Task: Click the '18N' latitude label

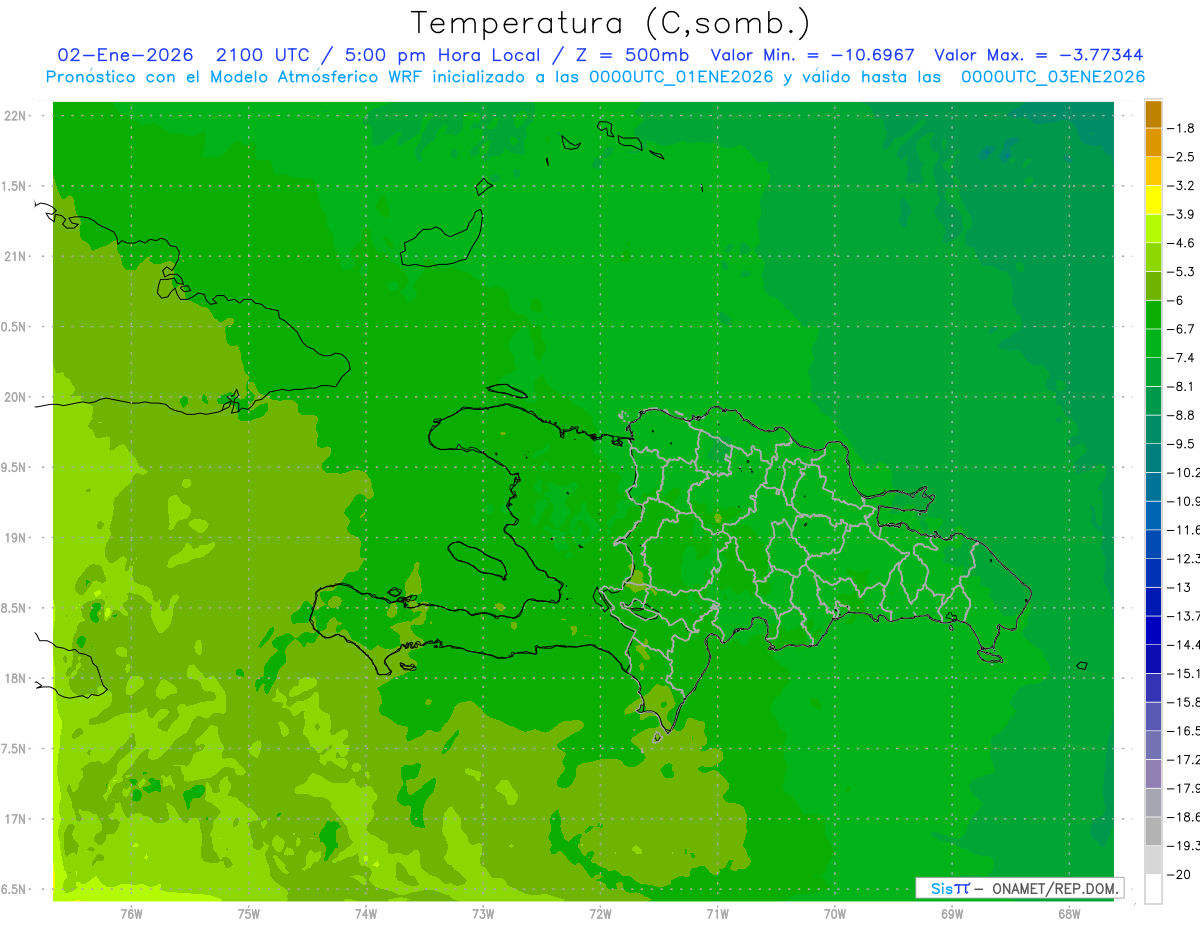Action: coord(17,679)
